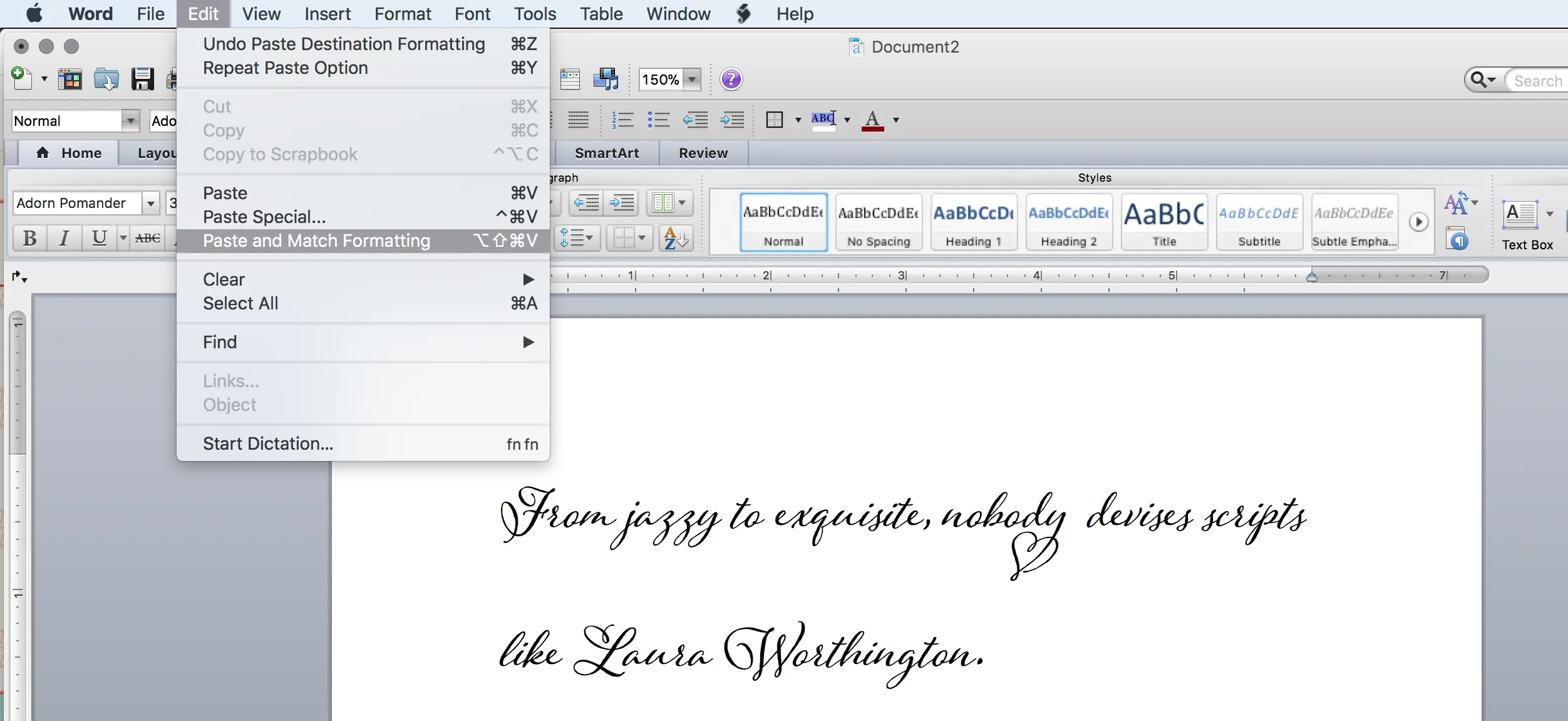The width and height of the screenshot is (1568, 721).
Task: Toggle bold formatting
Action: point(29,238)
